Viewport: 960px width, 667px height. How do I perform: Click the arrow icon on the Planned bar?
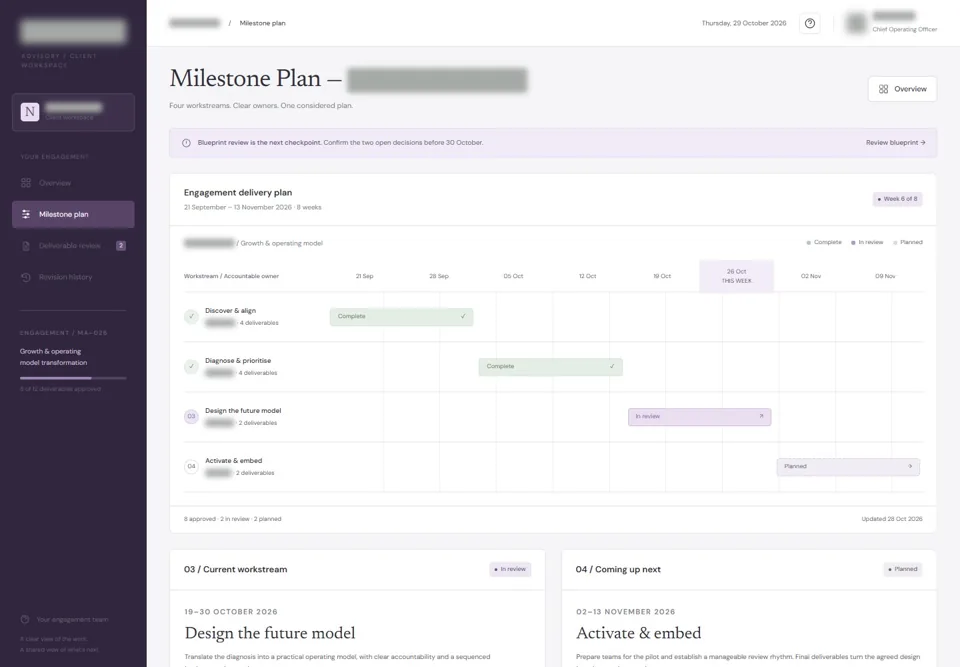click(x=910, y=467)
